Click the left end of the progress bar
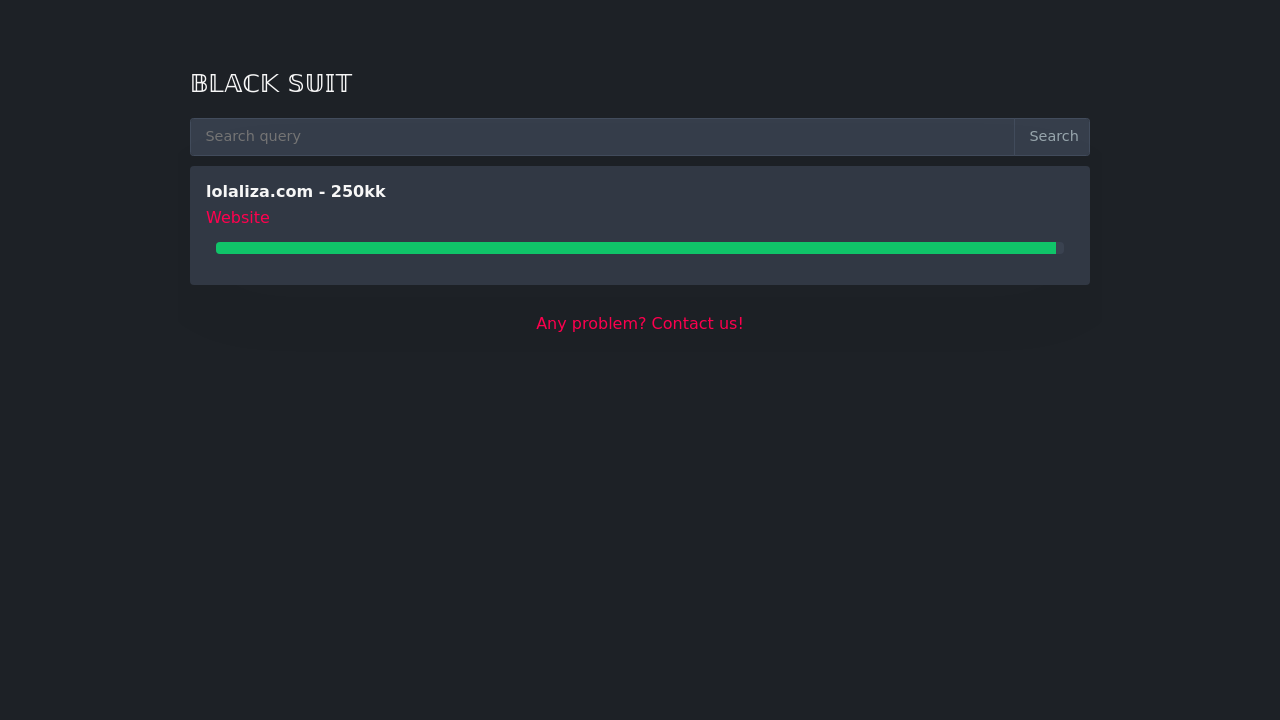The image size is (1280, 720). pos(222,248)
